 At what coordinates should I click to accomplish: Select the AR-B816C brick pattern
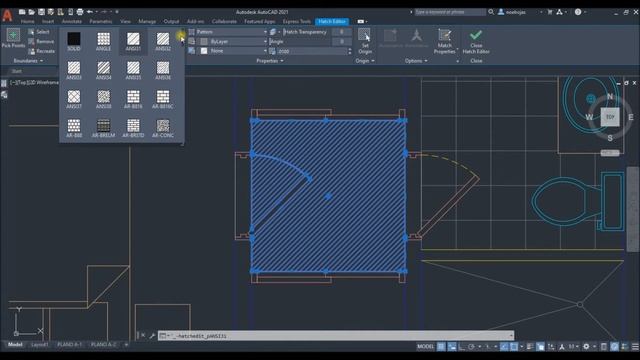point(163,97)
